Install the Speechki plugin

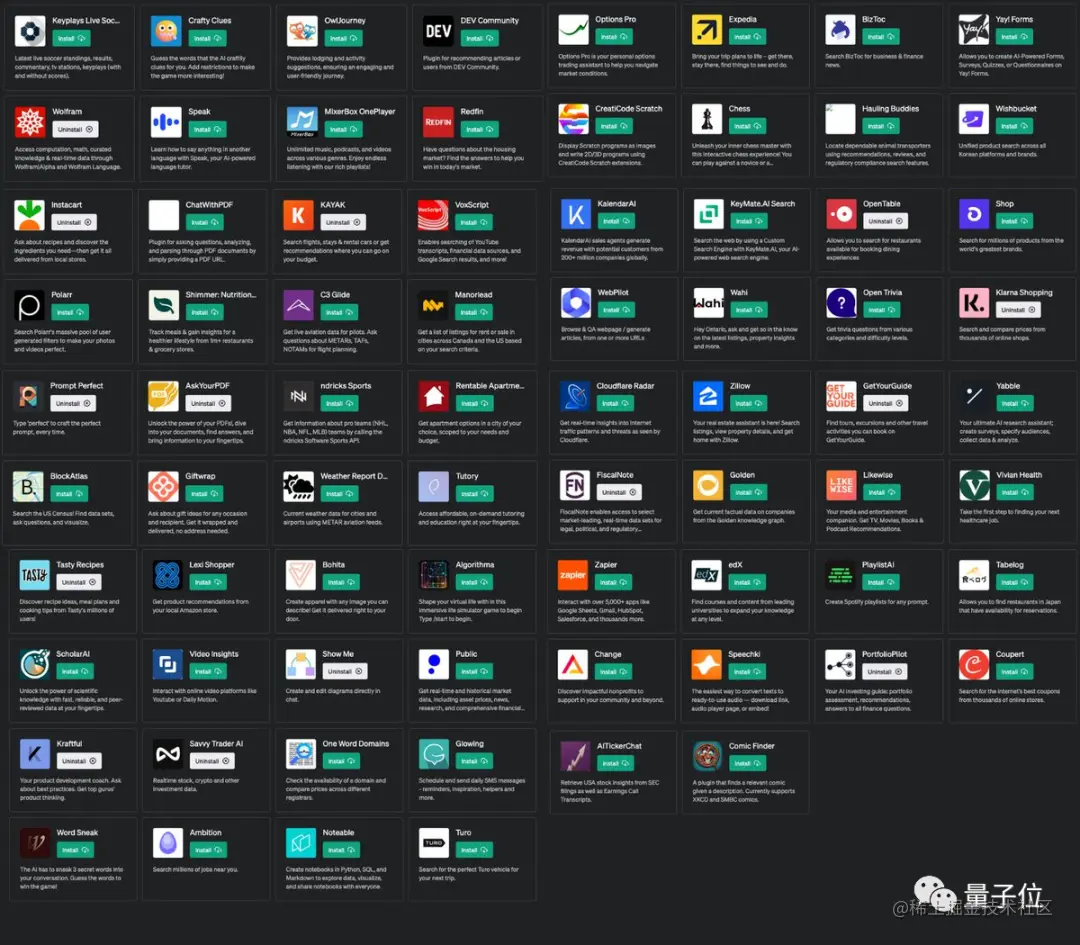pos(747,672)
